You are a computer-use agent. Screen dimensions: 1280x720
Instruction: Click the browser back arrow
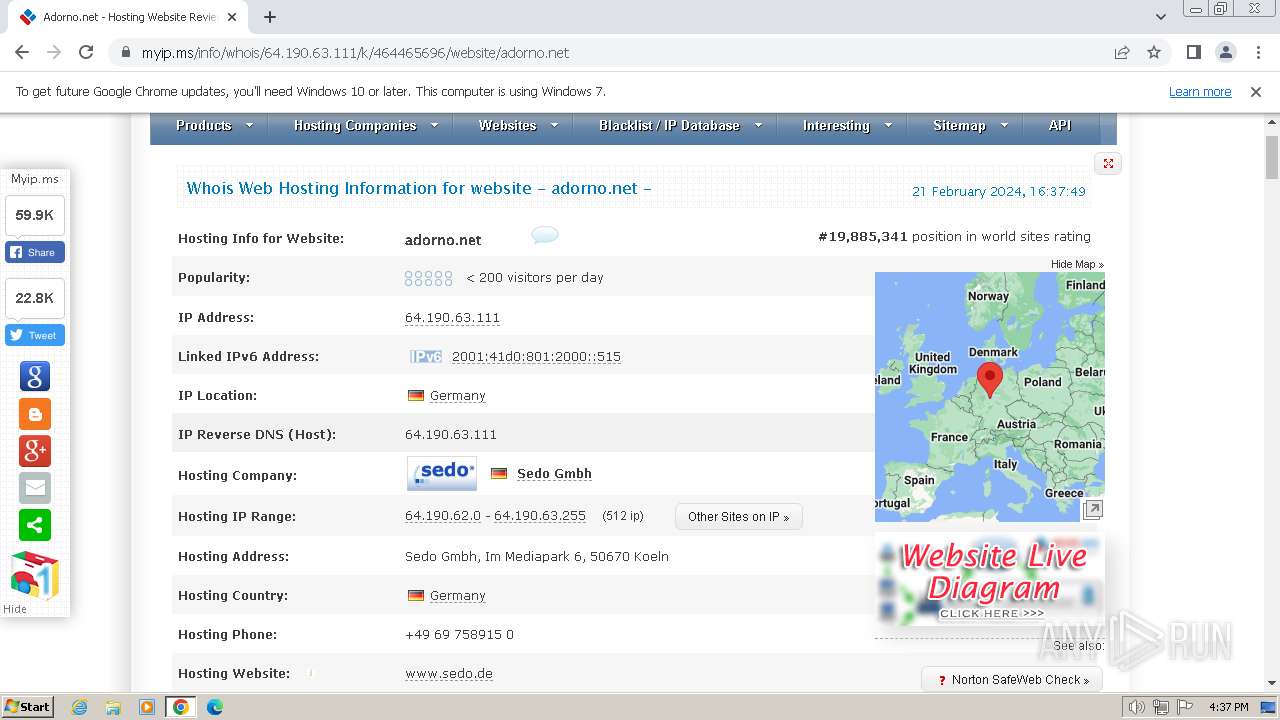[x=22, y=53]
